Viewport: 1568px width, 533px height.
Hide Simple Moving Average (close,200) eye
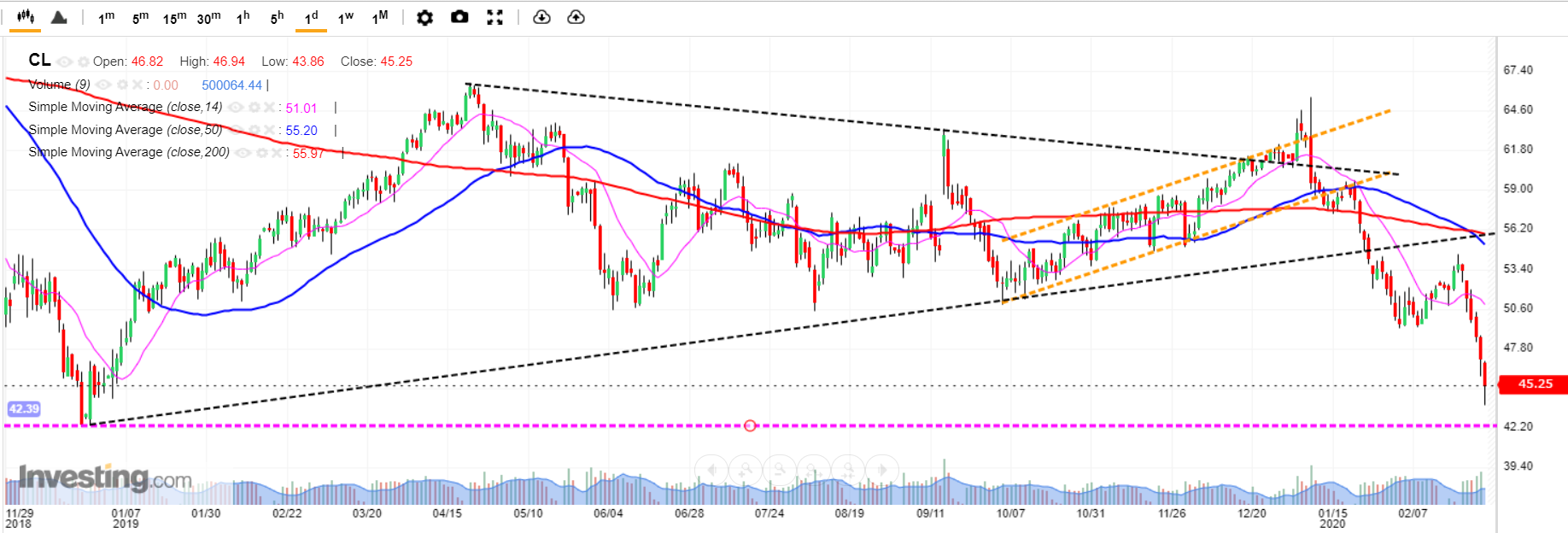[x=243, y=153]
